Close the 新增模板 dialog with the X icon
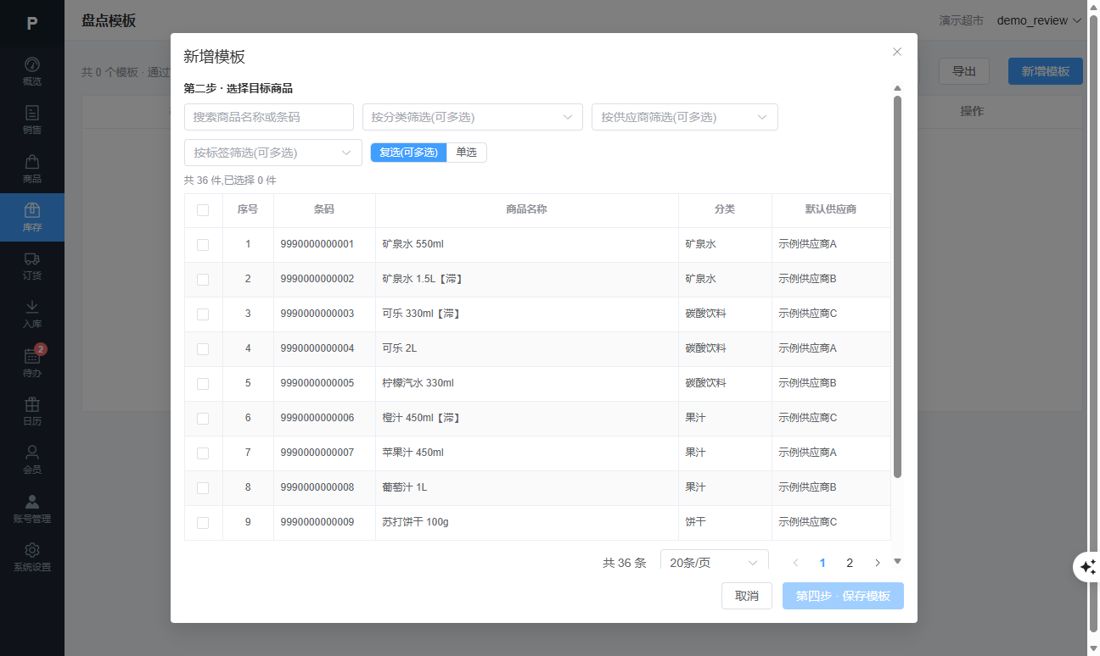The width and height of the screenshot is (1100, 656). 897,52
